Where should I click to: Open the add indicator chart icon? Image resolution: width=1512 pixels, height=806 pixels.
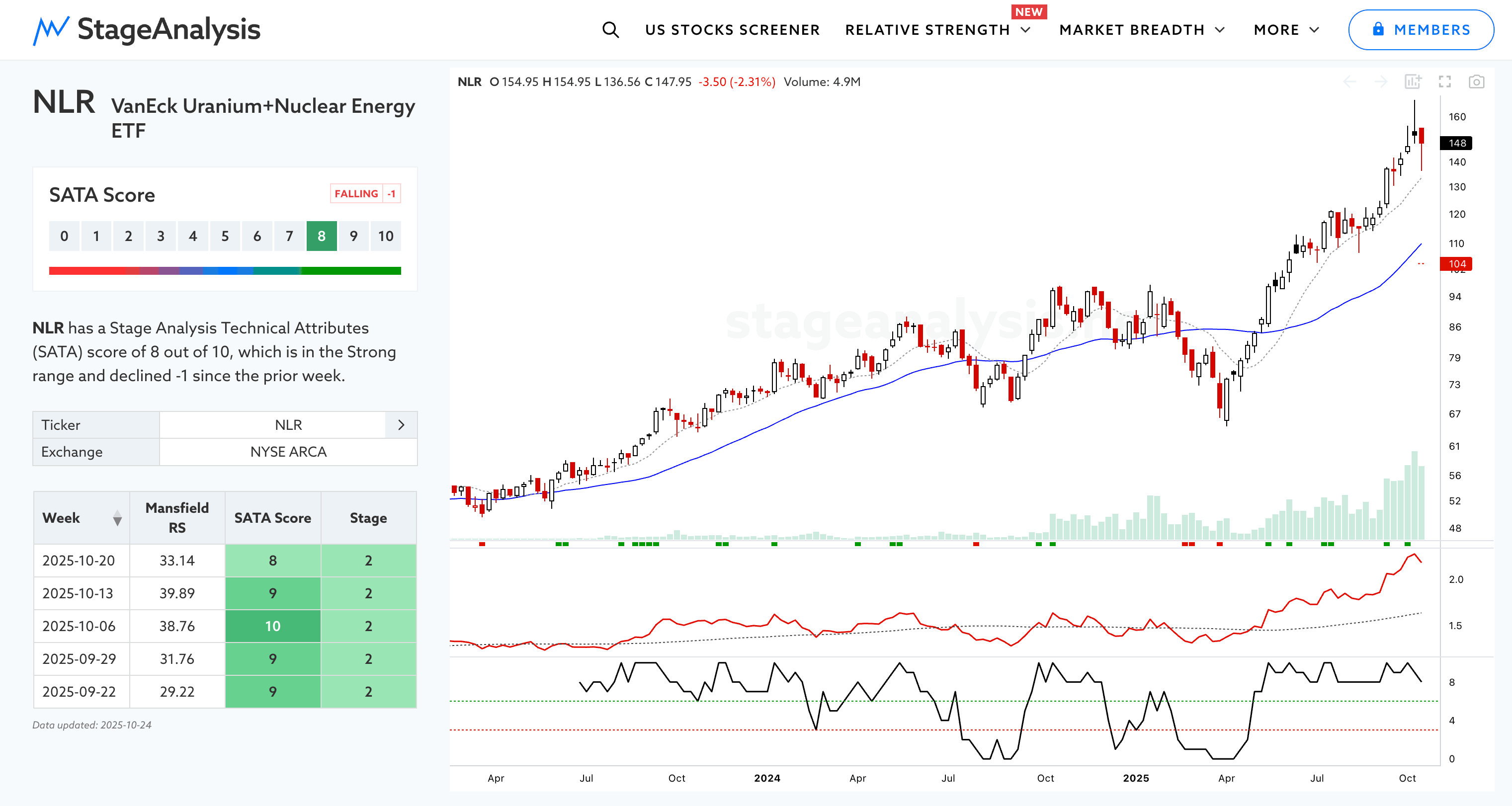1413,82
